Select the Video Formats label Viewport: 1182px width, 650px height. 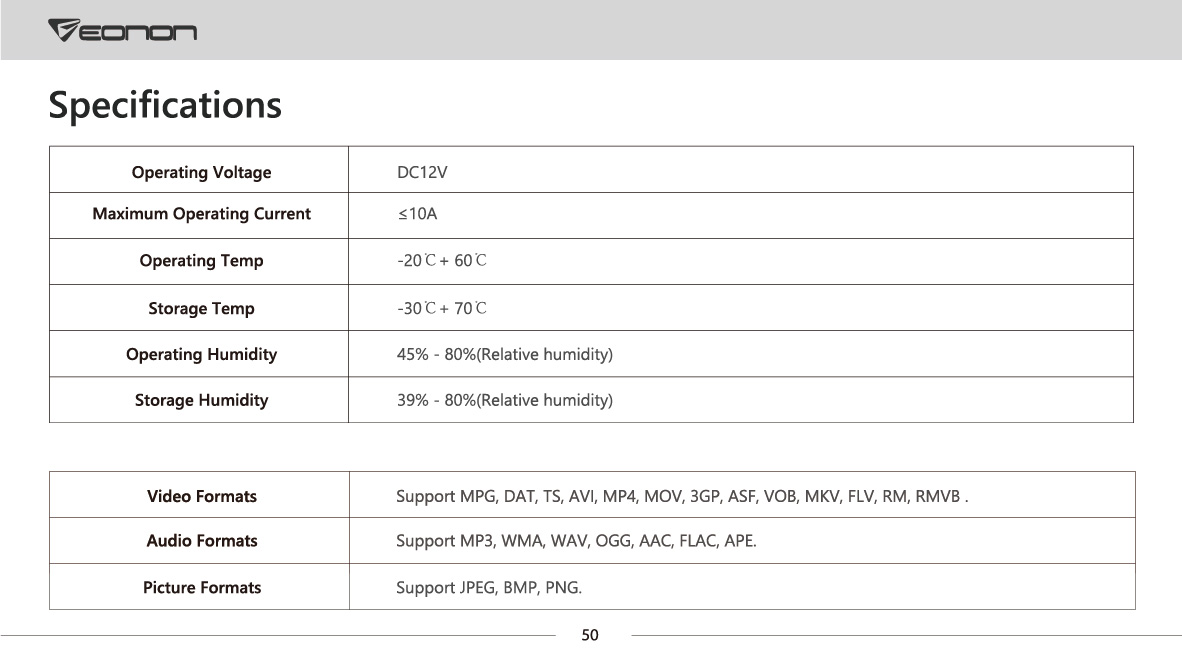[x=201, y=495]
